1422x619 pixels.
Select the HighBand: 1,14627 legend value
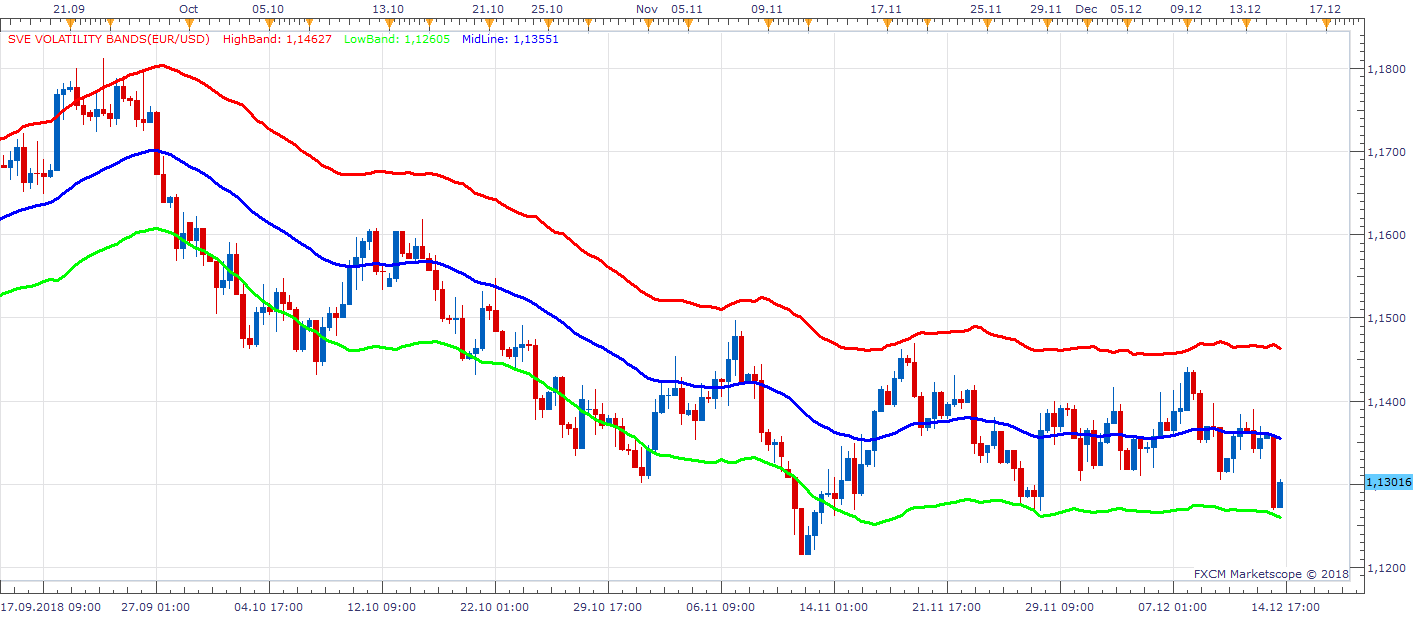click(279, 39)
